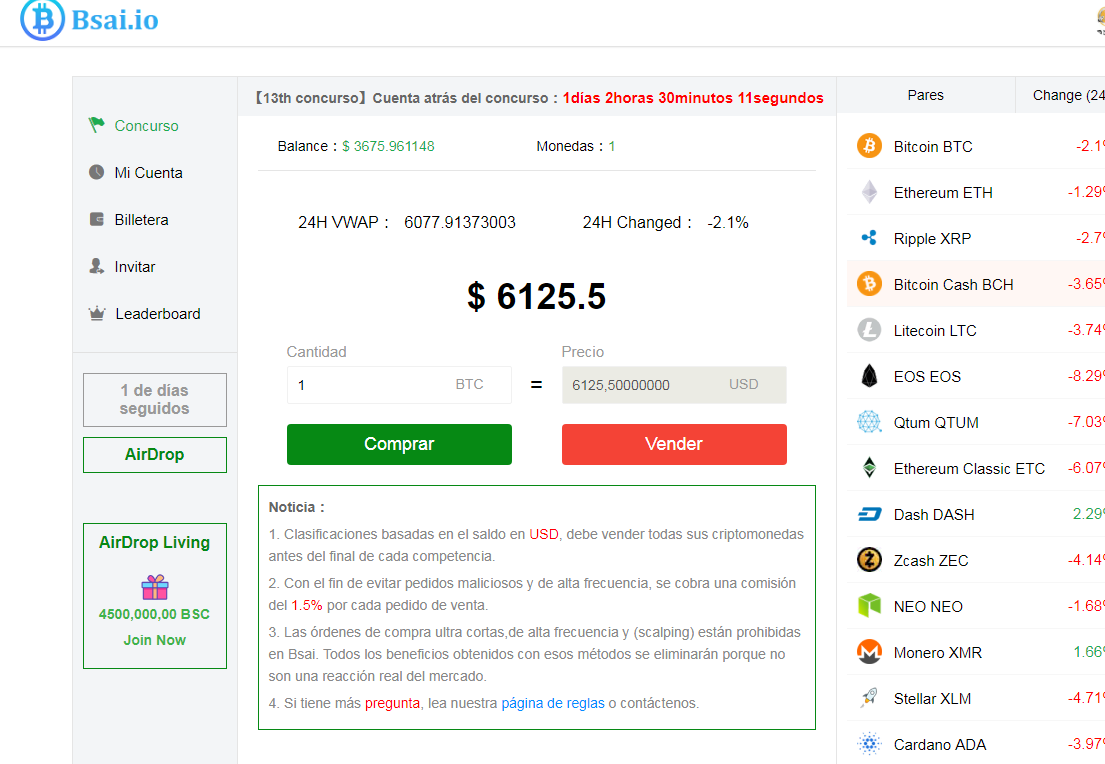Click the Qtum QTUM icon
The width and height of the screenshot is (1105, 764).
click(x=869, y=422)
